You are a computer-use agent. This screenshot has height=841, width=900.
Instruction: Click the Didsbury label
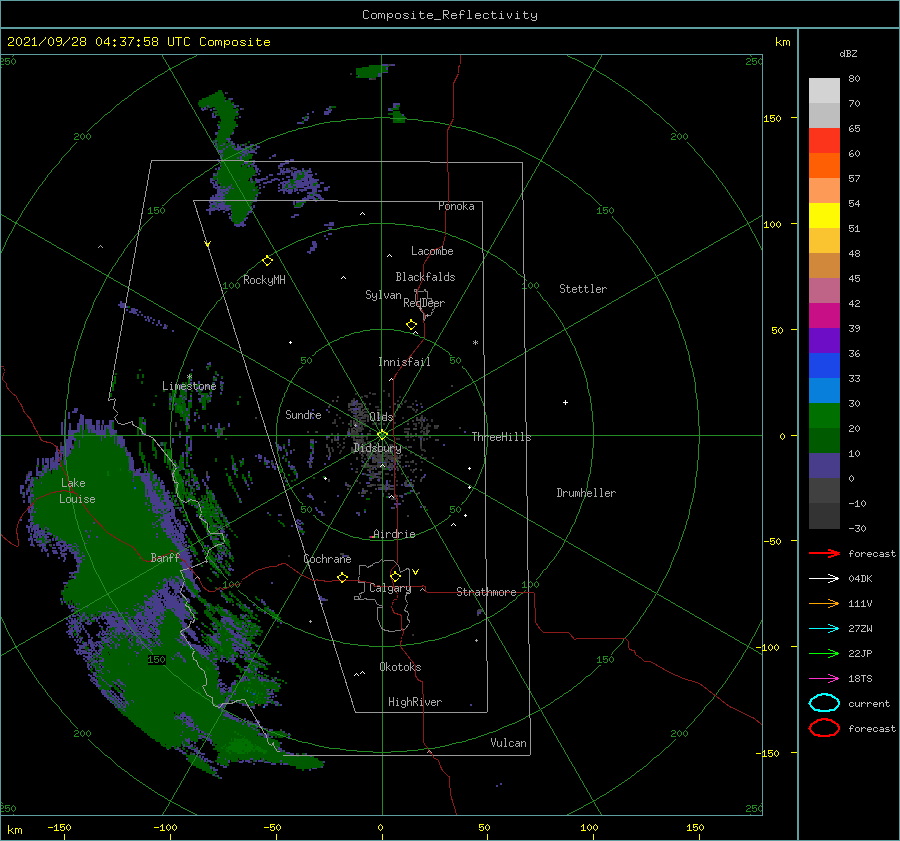click(x=377, y=448)
